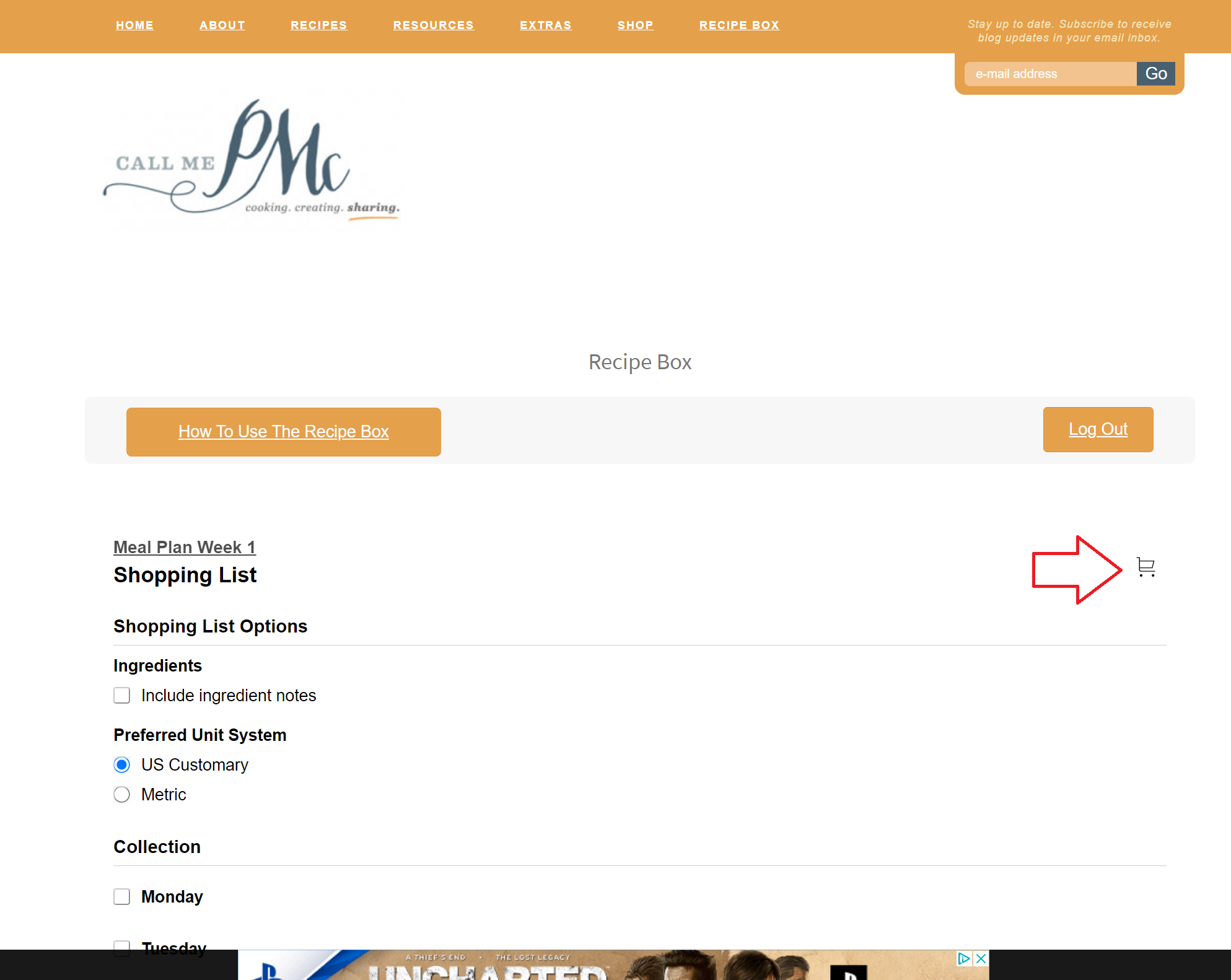Enable Include ingredient notes checkbox
This screenshot has height=980, width=1231.
click(x=122, y=695)
